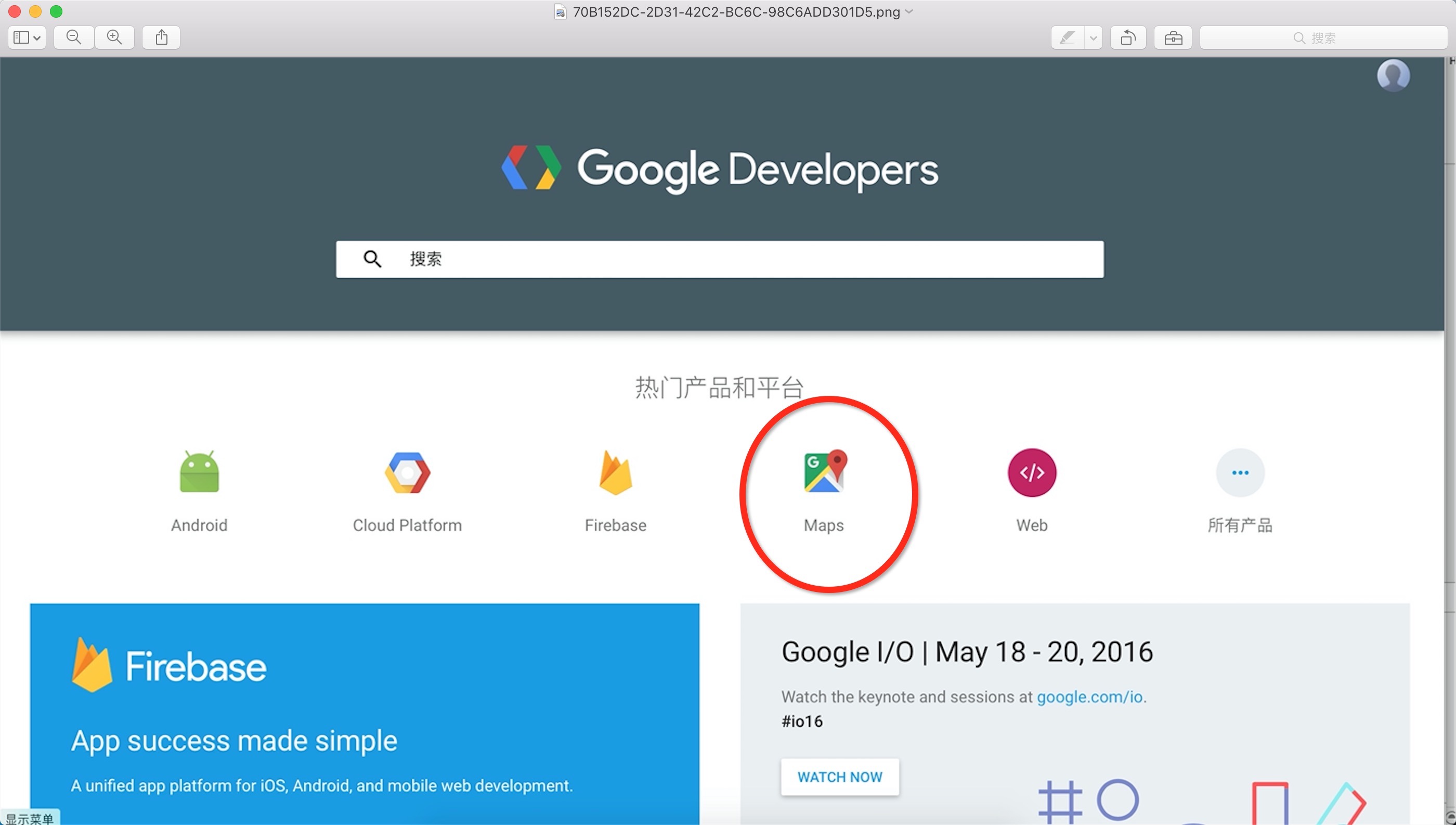1456x825 pixels.
Task: Open the user profile avatar
Action: [1393, 75]
